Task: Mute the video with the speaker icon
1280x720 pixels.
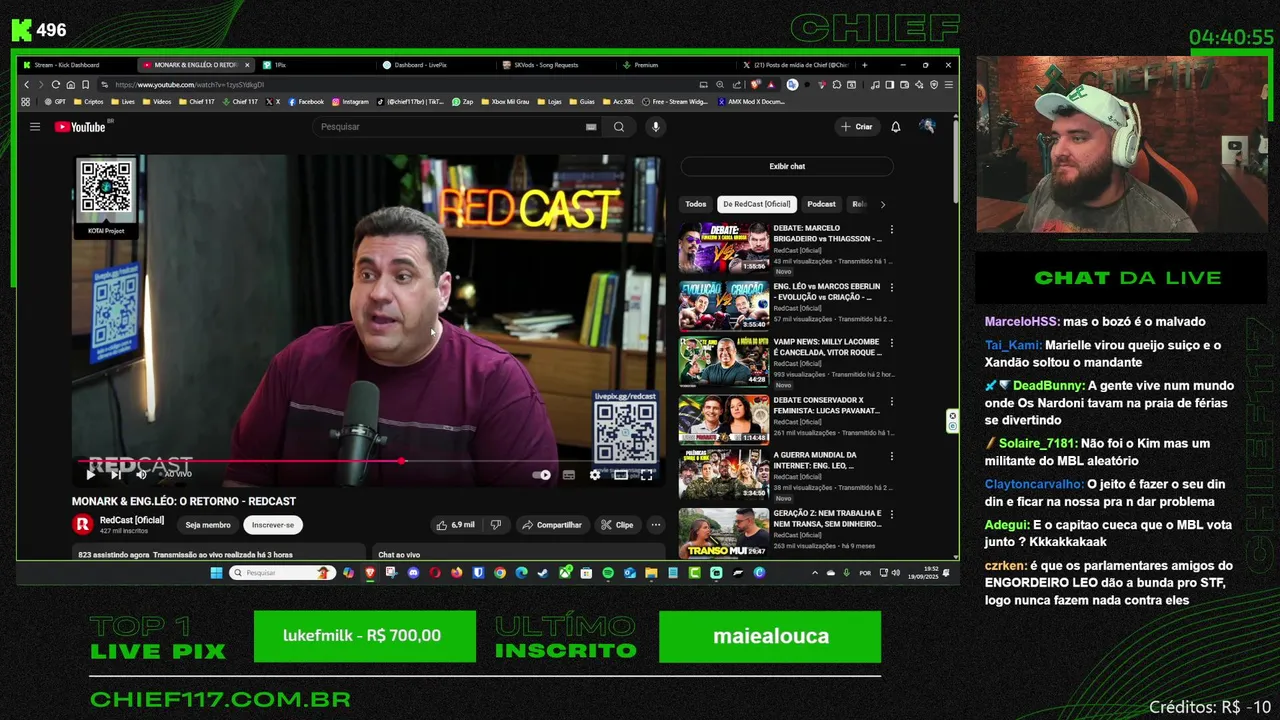Action: coord(141,475)
